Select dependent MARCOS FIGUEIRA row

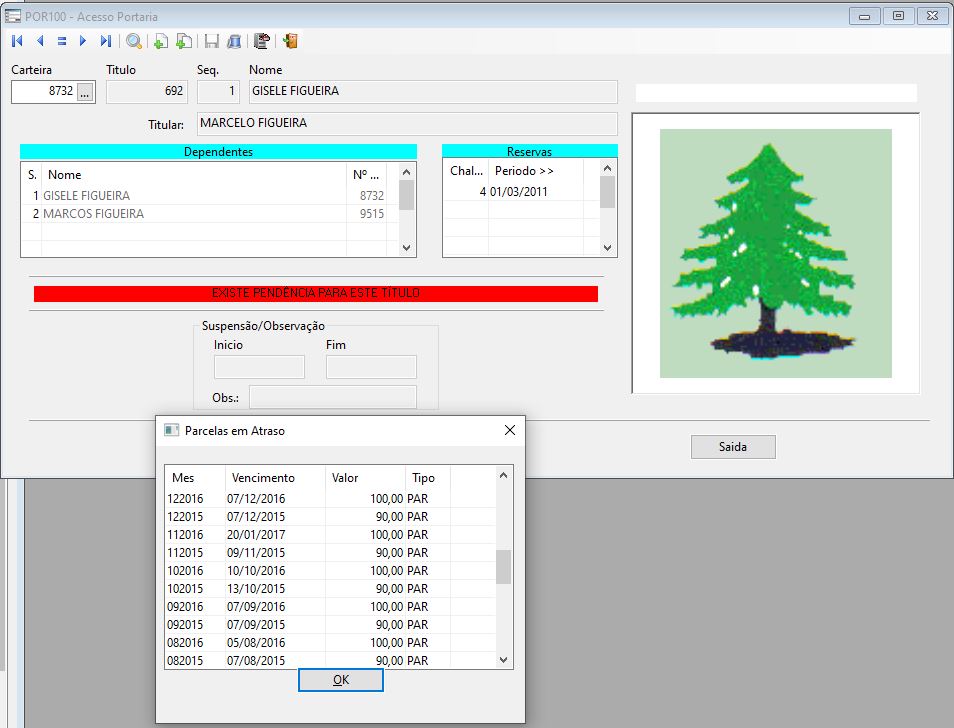click(x=93, y=214)
